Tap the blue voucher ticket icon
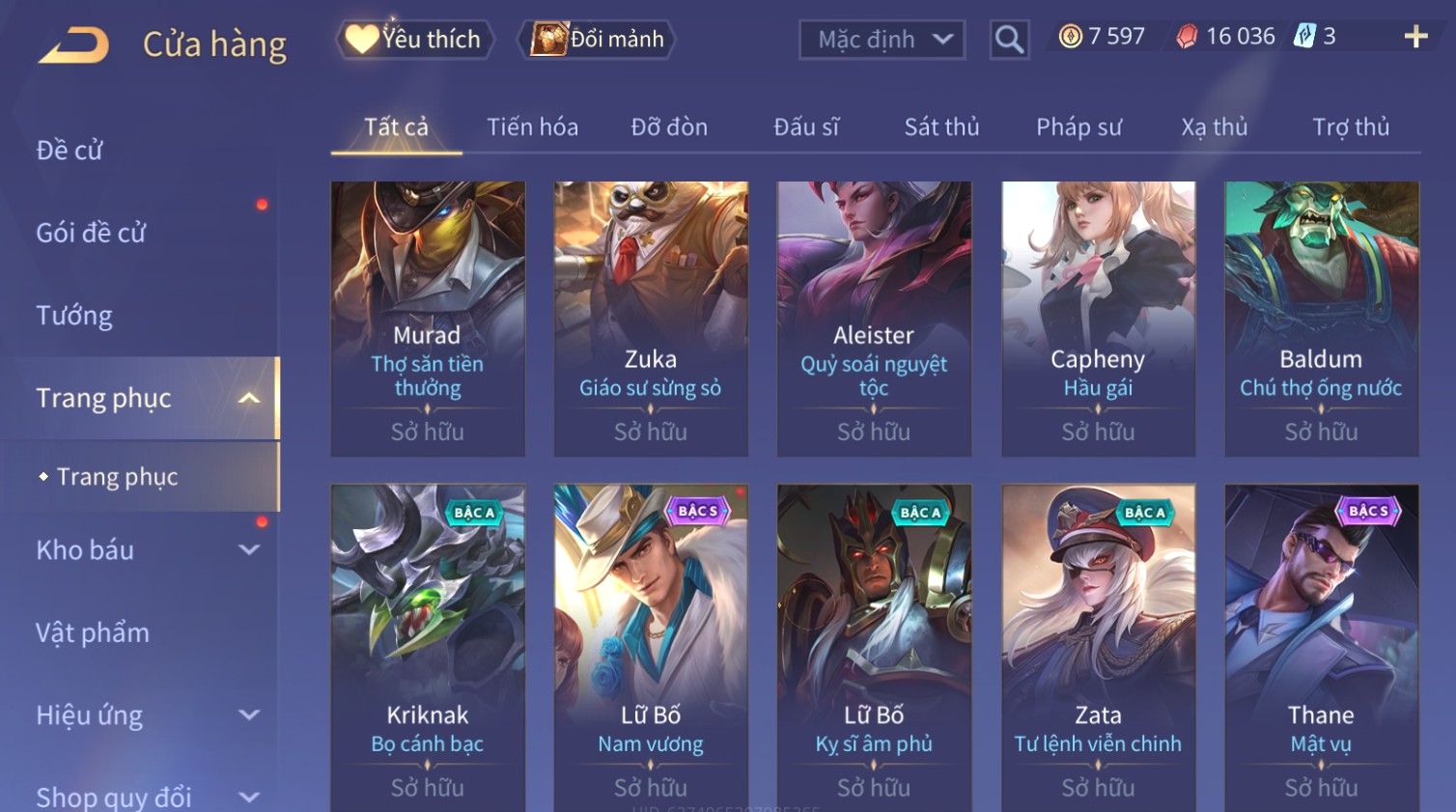The height and width of the screenshot is (812, 1456). (x=1304, y=37)
